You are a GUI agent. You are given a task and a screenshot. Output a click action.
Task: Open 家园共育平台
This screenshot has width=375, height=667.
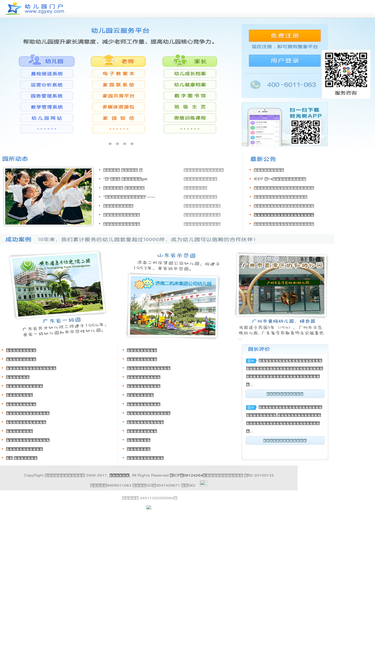coord(118,96)
